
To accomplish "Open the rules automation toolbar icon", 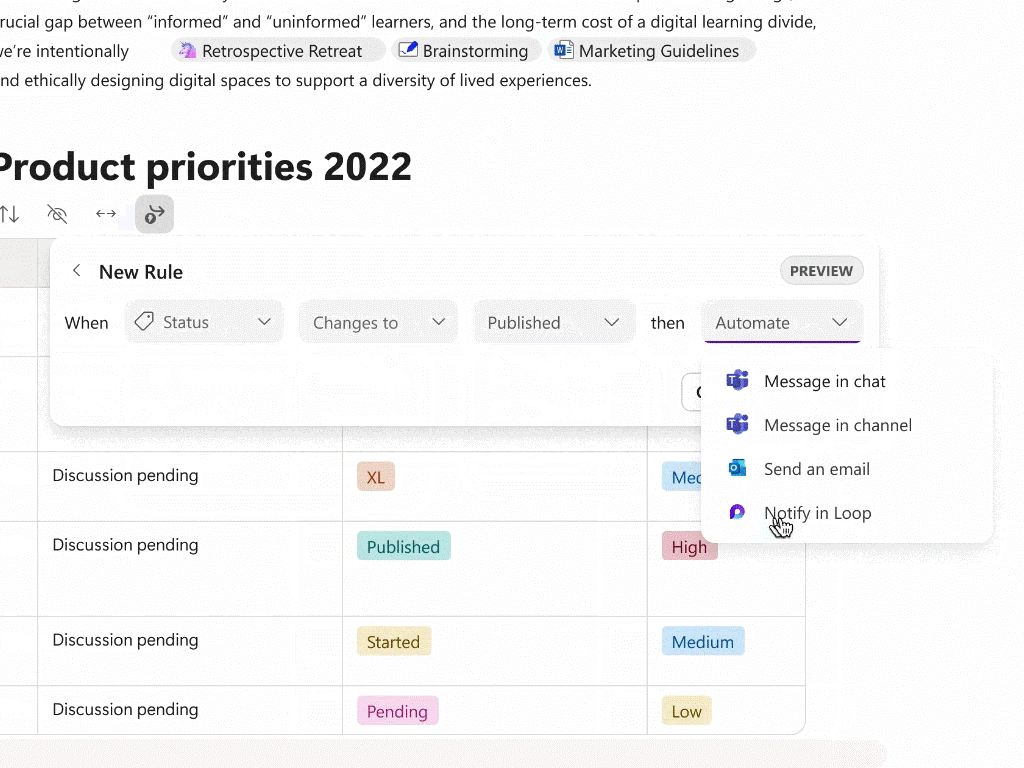I will (155, 214).
